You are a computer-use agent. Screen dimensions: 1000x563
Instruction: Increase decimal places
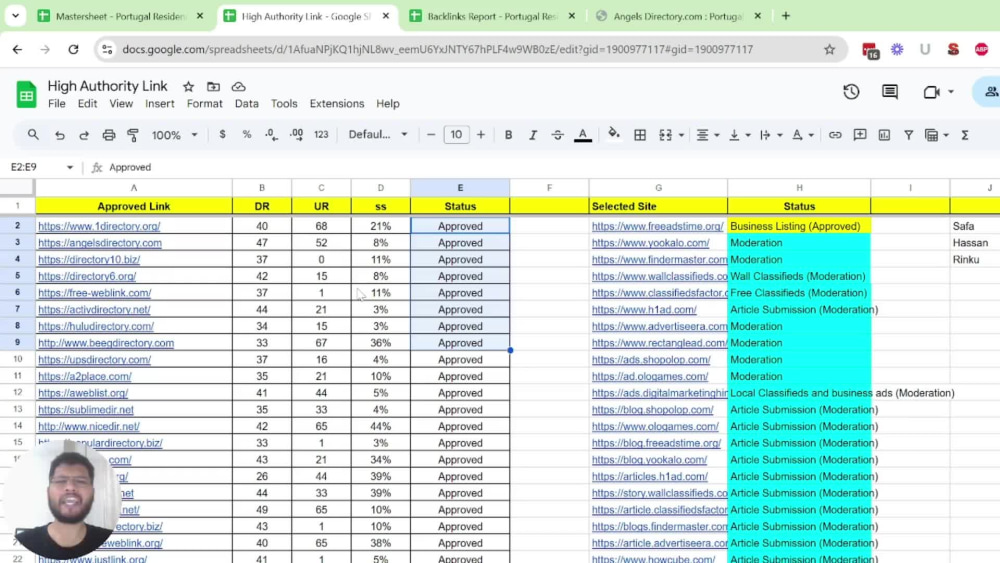point(296,135)
